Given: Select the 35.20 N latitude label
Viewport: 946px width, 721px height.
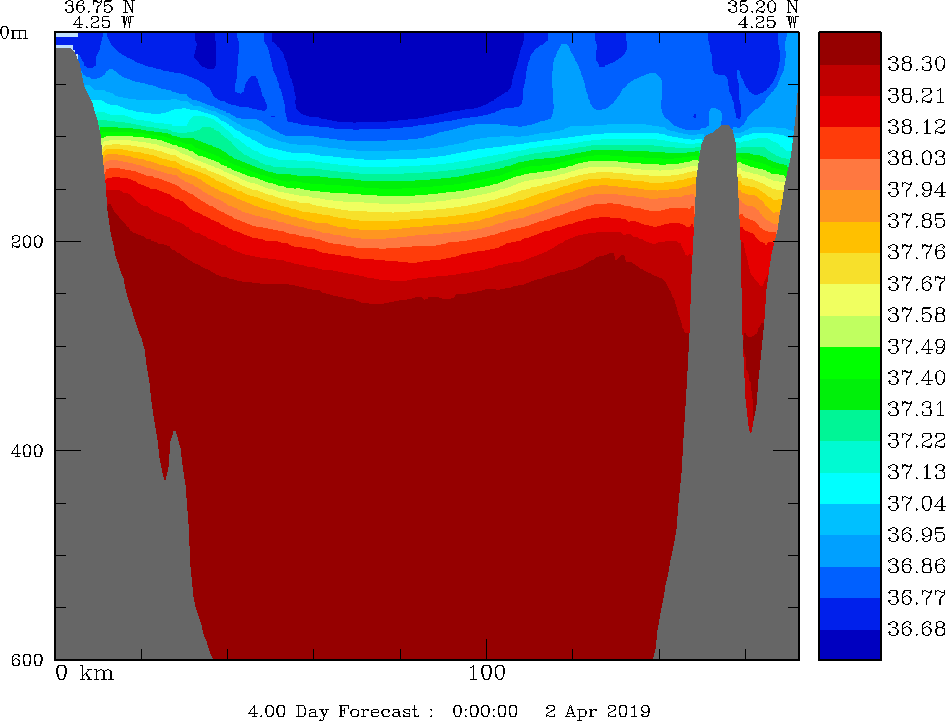Looking at the screenshot, I should click(763, 7).
